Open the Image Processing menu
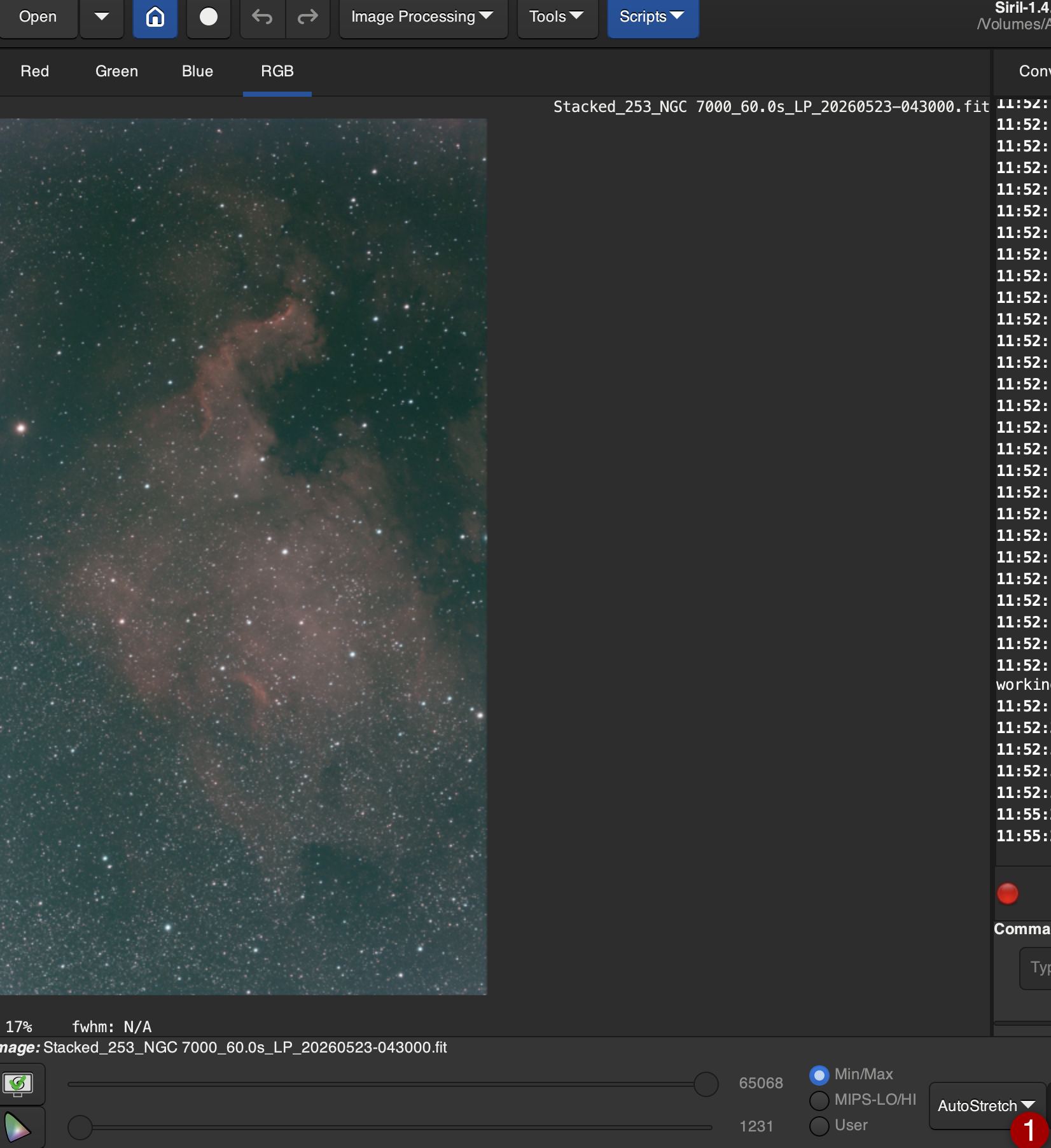Image resolution: width=1051 pixels, height=1148 pixels. point(423,17)
